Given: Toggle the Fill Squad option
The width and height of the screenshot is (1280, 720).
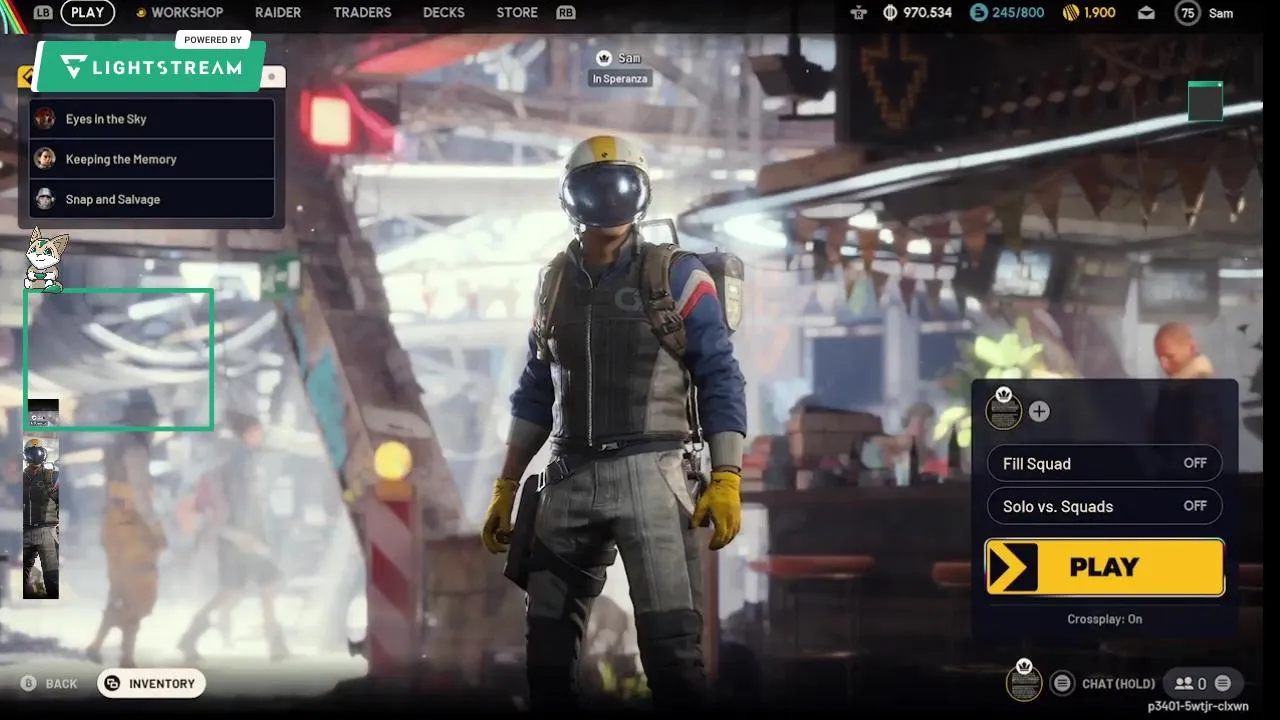Looking at the screenshot, I should point(1104,464).
